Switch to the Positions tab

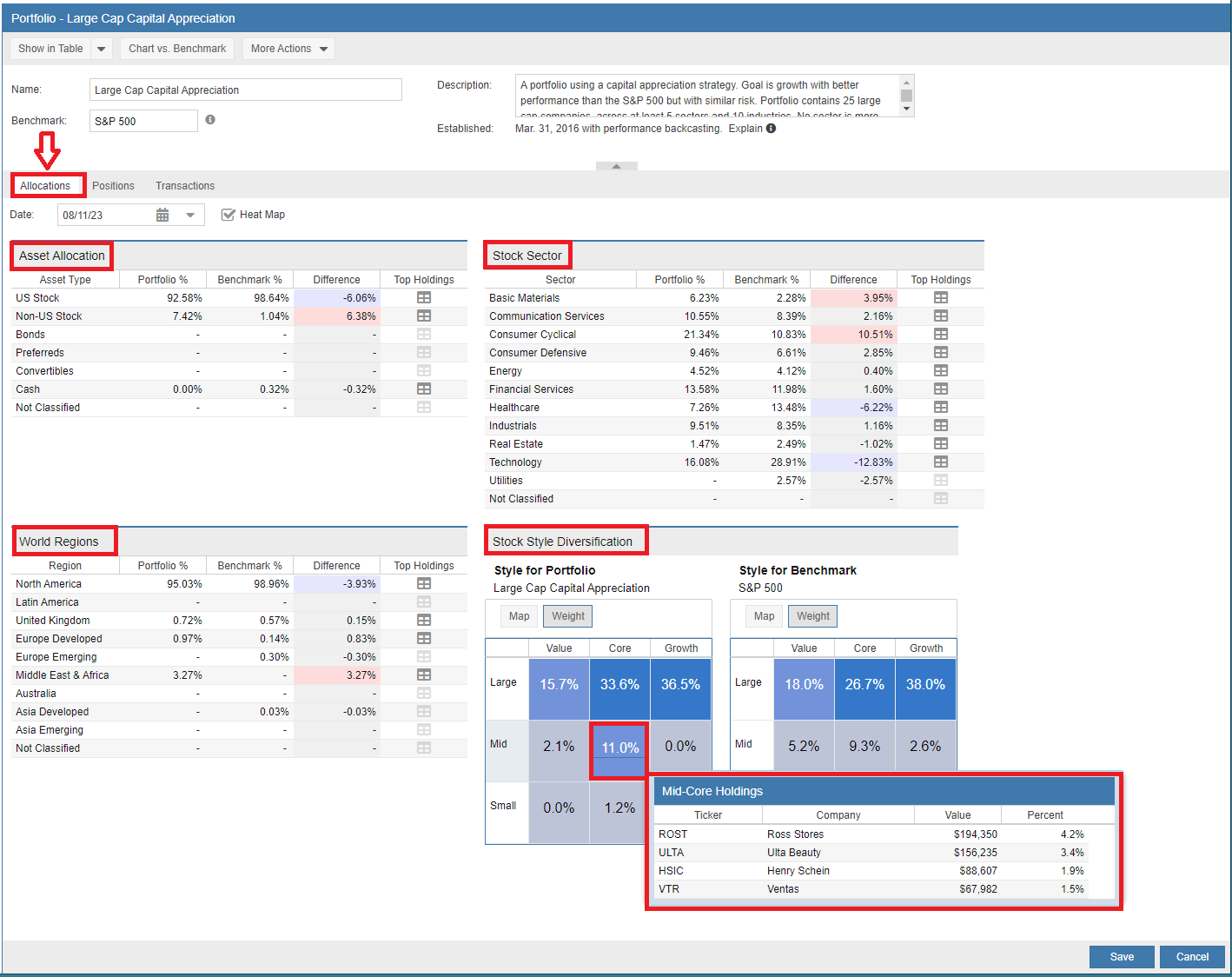tap(113, 186)
